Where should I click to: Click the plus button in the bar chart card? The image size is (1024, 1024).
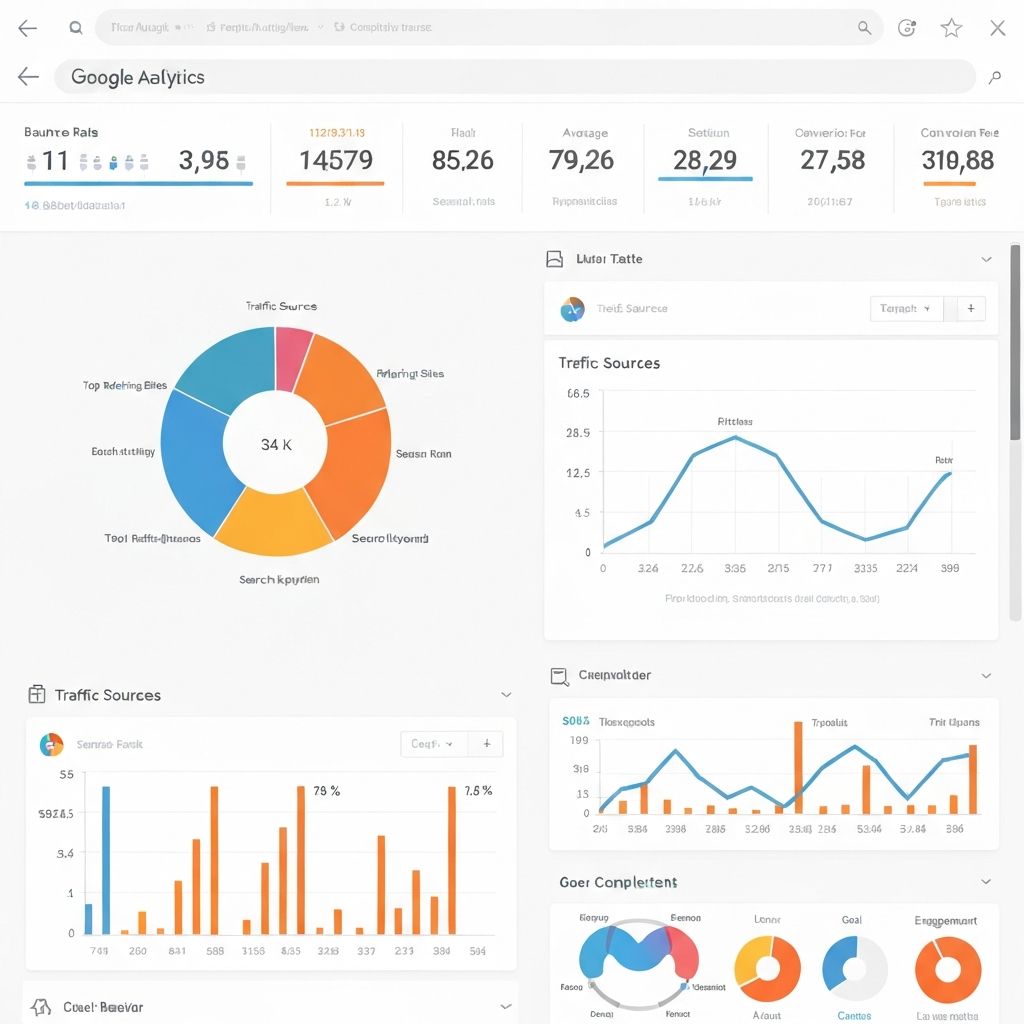click(486, 744)
